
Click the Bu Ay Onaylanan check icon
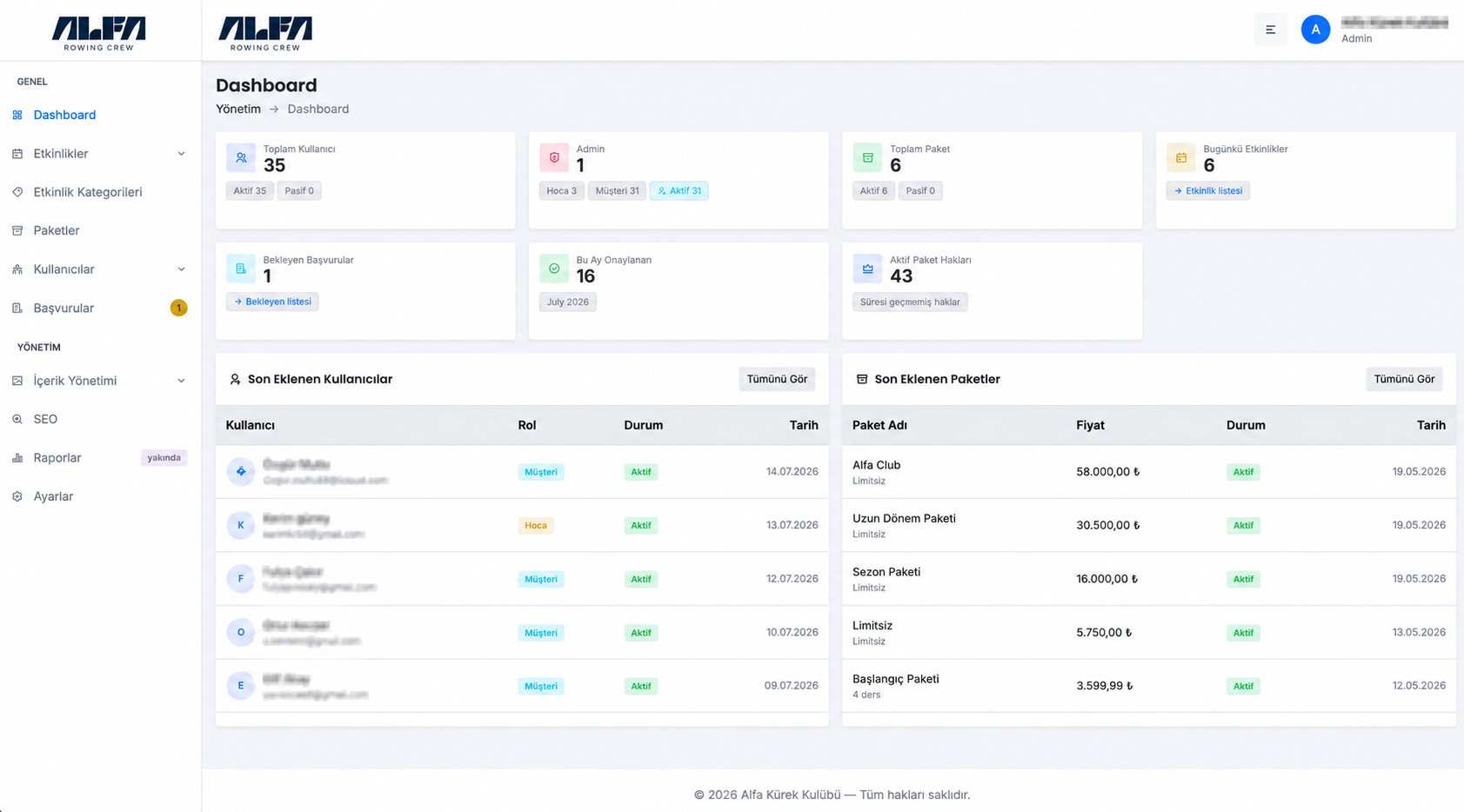pyautogui.click(x=554, y=269)
